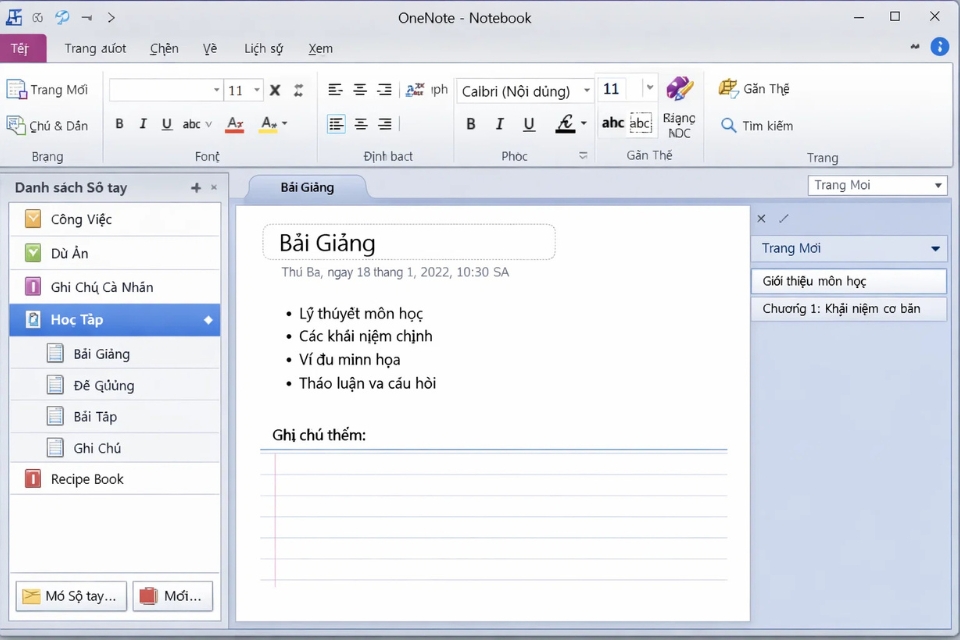Open the Calibri font dropdown
960x640 pixels.
[x=524, y=90]
